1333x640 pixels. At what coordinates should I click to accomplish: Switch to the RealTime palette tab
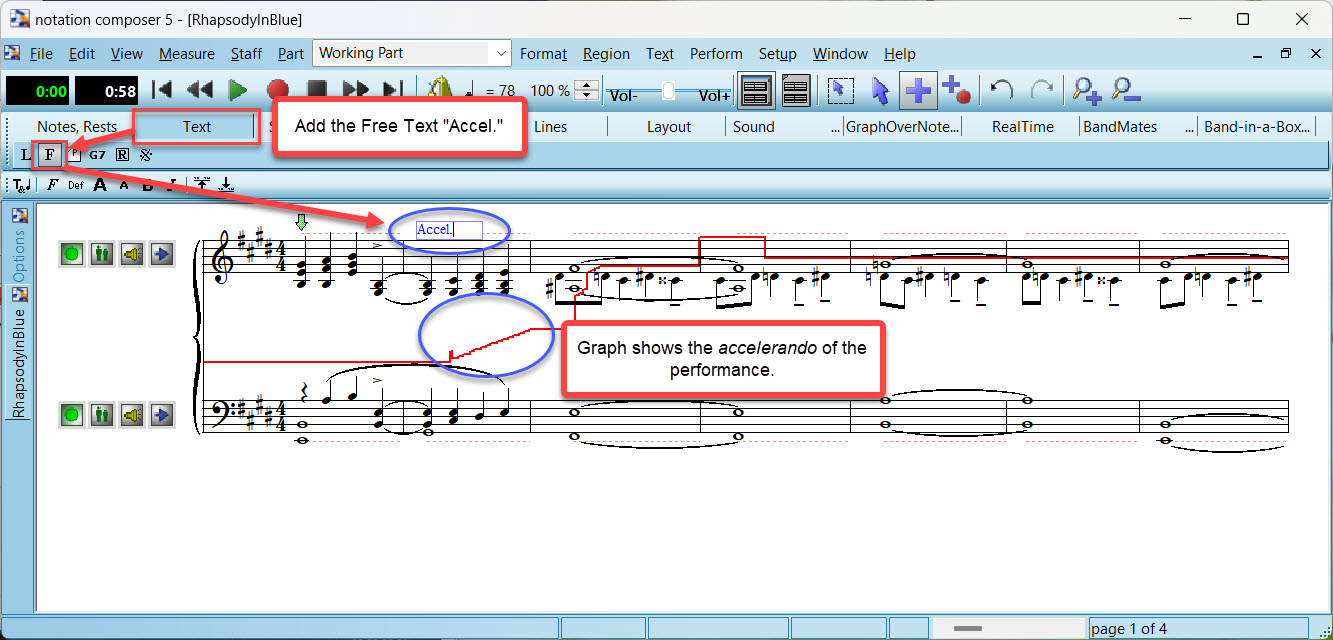[x=1023, y=127]
